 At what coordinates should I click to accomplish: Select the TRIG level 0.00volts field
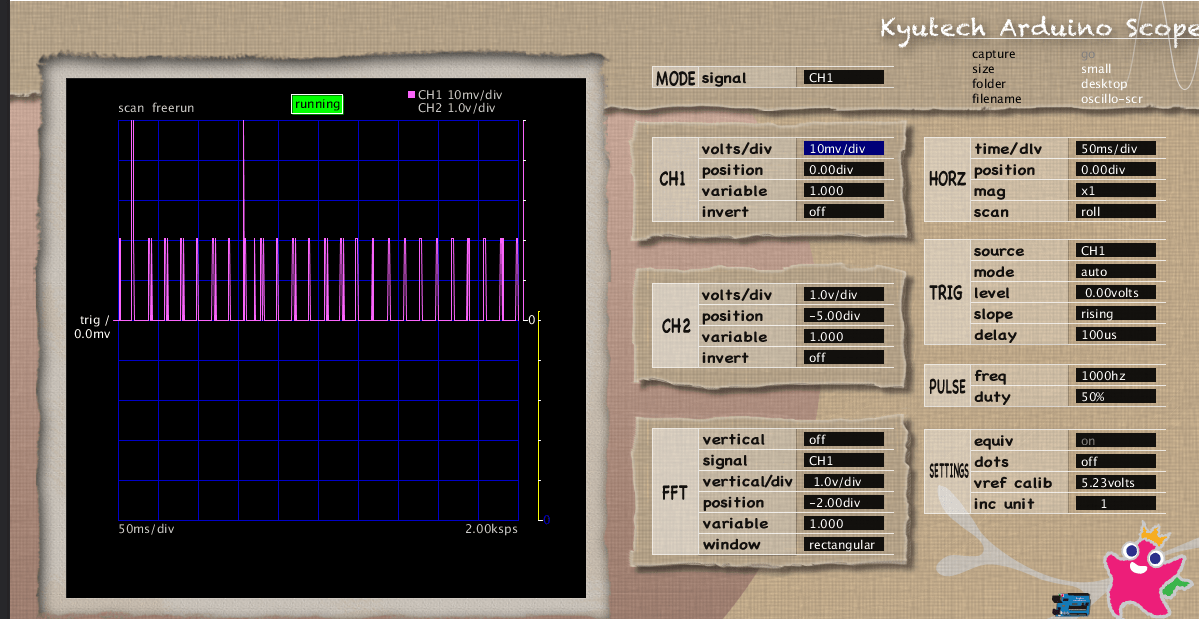1116,293
